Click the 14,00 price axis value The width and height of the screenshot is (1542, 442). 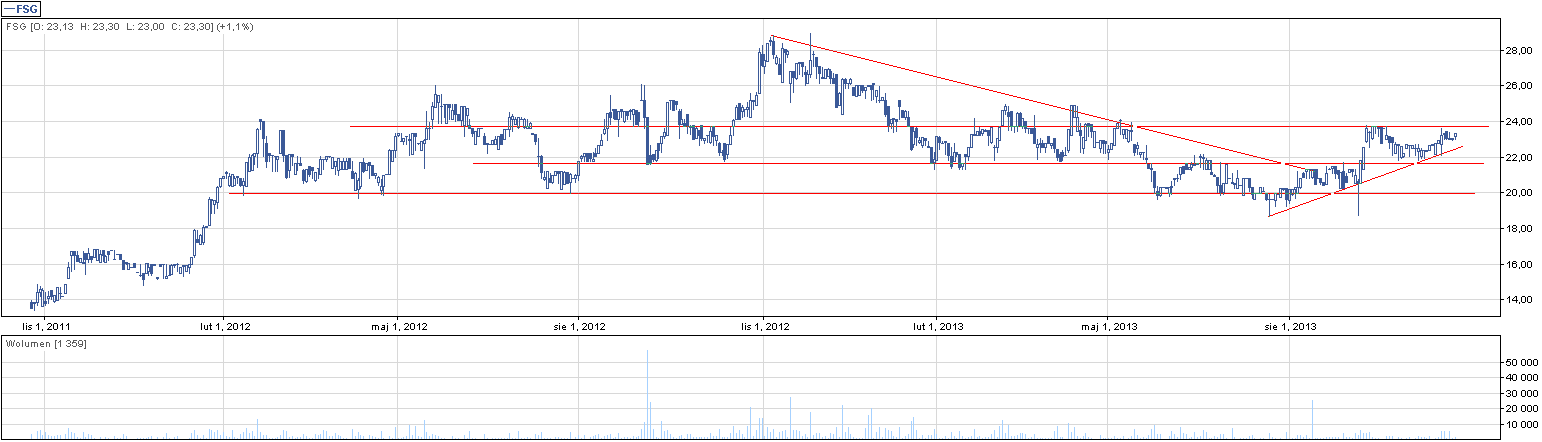1519,300
